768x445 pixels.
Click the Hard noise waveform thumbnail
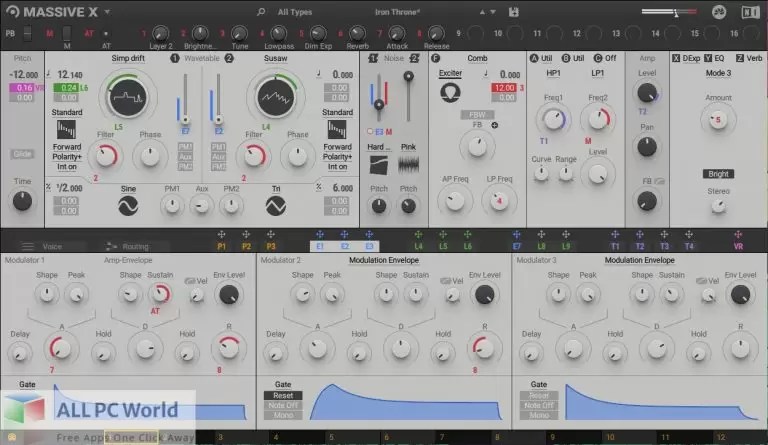coord(379,165)
